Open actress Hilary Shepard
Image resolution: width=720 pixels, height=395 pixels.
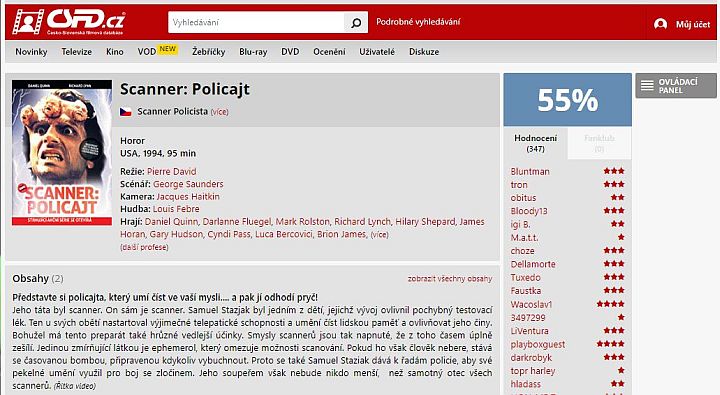click(425, 221)
